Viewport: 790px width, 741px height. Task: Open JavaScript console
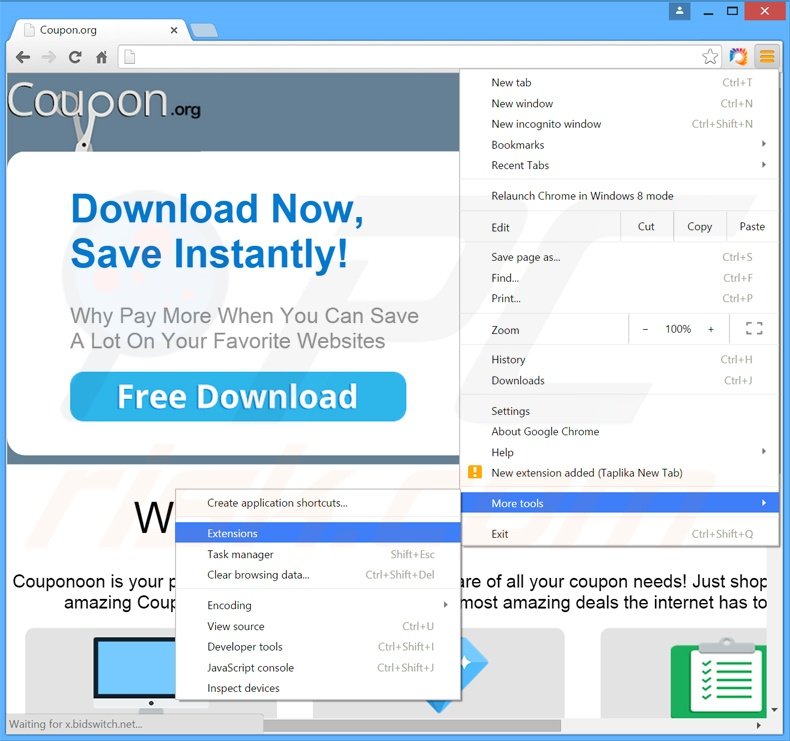318,667
